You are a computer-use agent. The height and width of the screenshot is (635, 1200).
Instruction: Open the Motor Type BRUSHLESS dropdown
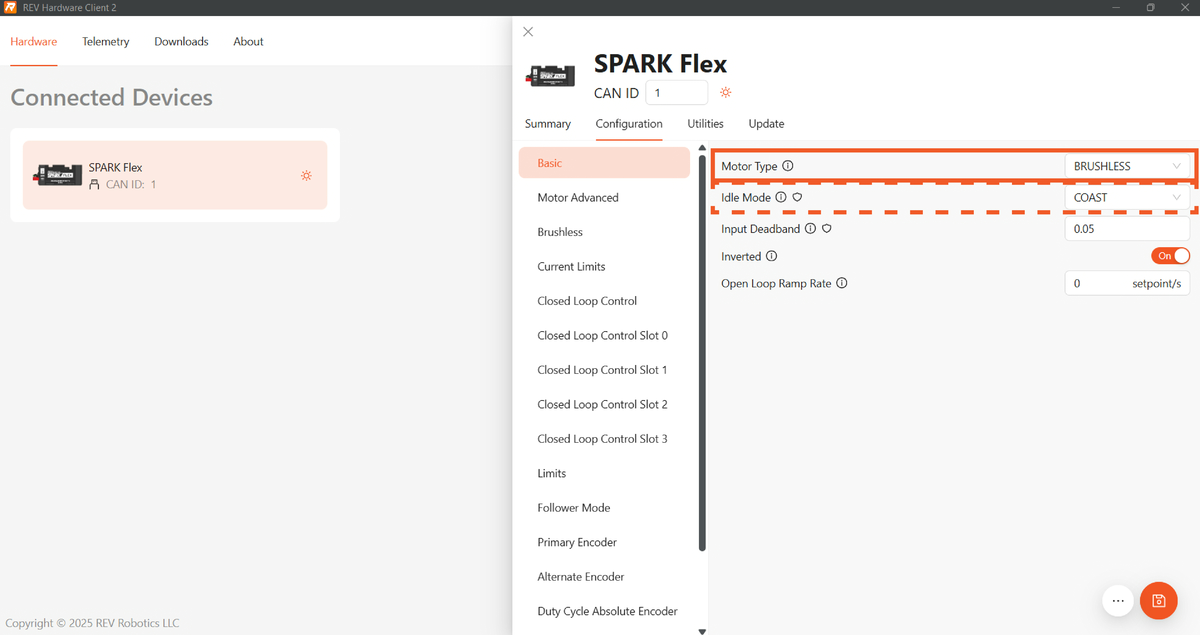click(1127, 166)
